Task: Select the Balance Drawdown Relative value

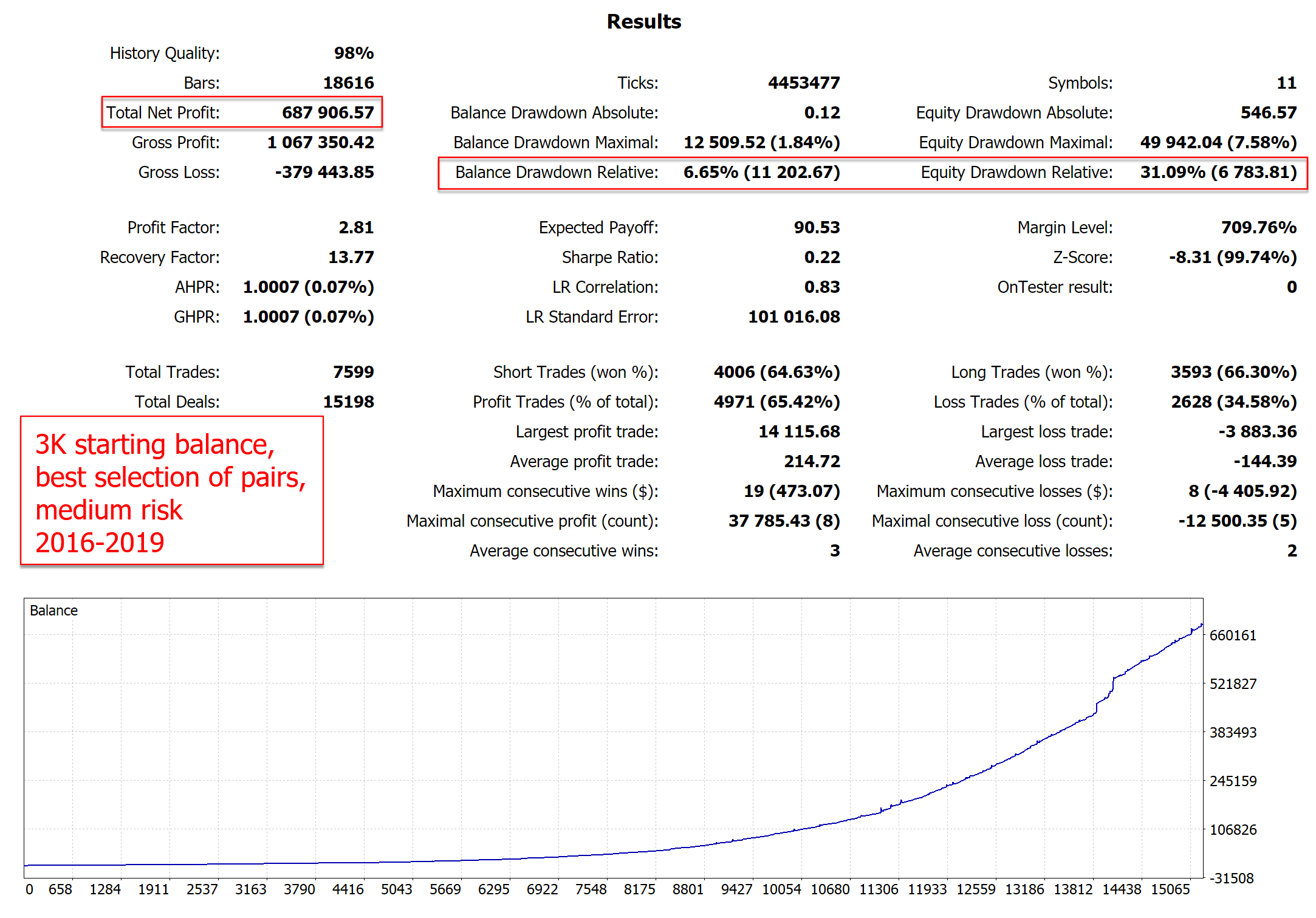Action: [x=761, y=173]
